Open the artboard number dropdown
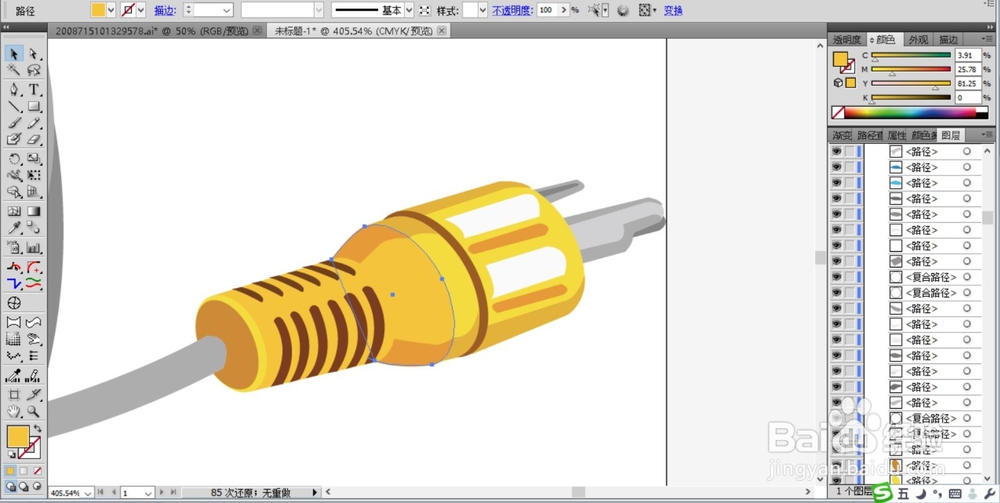Screen dimensions: 1000x503 pos(148,493)
